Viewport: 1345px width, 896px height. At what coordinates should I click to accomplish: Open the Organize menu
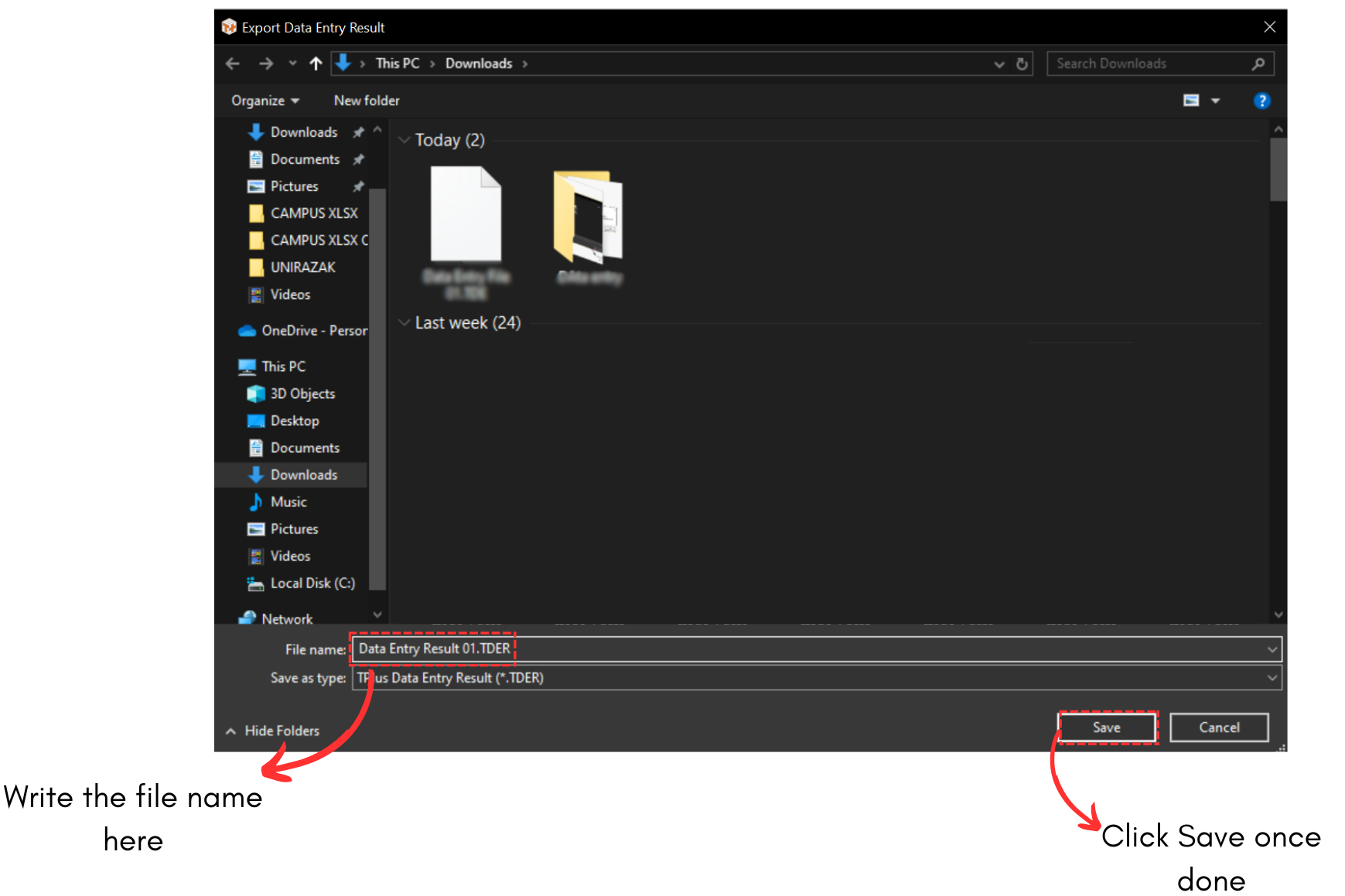tap(265, 101)
